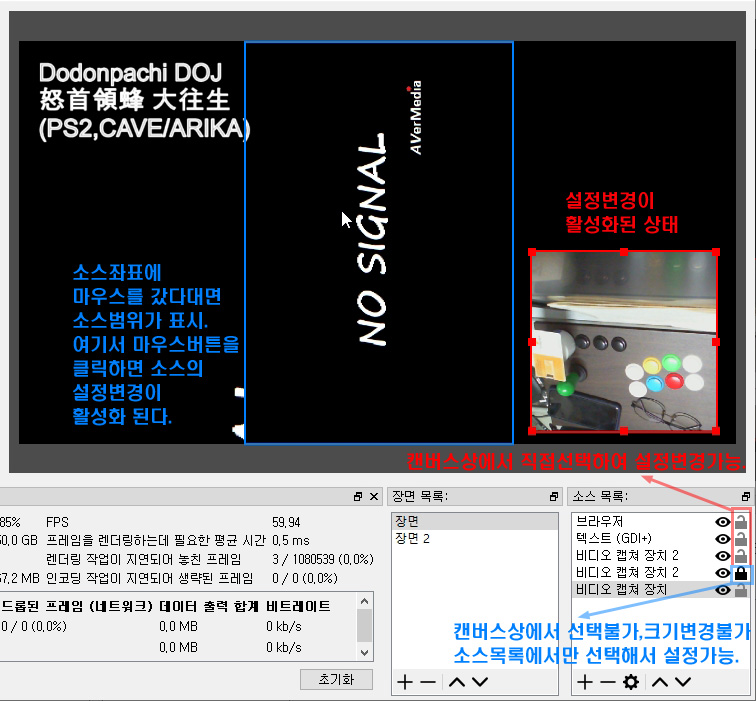Close the stats dock with its X icon

click(374, 497)
